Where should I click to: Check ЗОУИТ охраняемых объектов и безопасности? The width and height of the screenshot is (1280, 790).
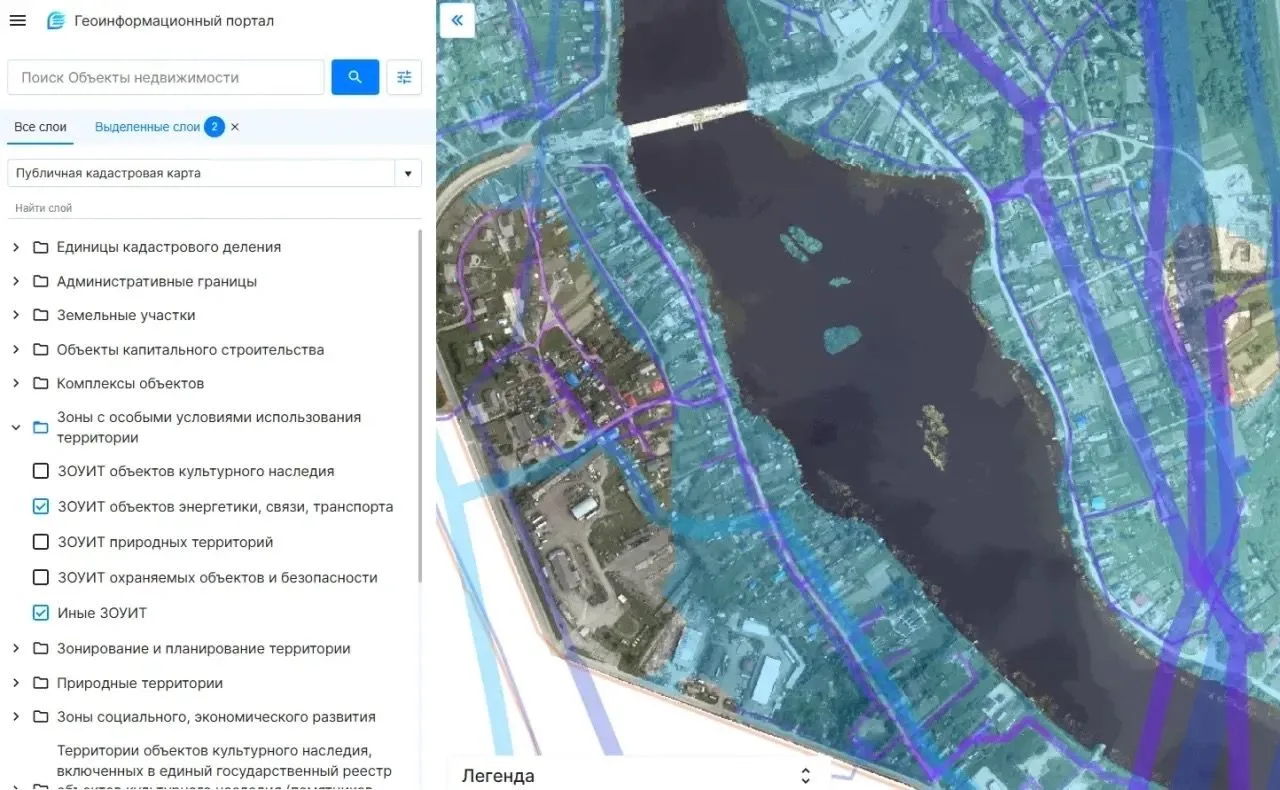pos(41,577)
